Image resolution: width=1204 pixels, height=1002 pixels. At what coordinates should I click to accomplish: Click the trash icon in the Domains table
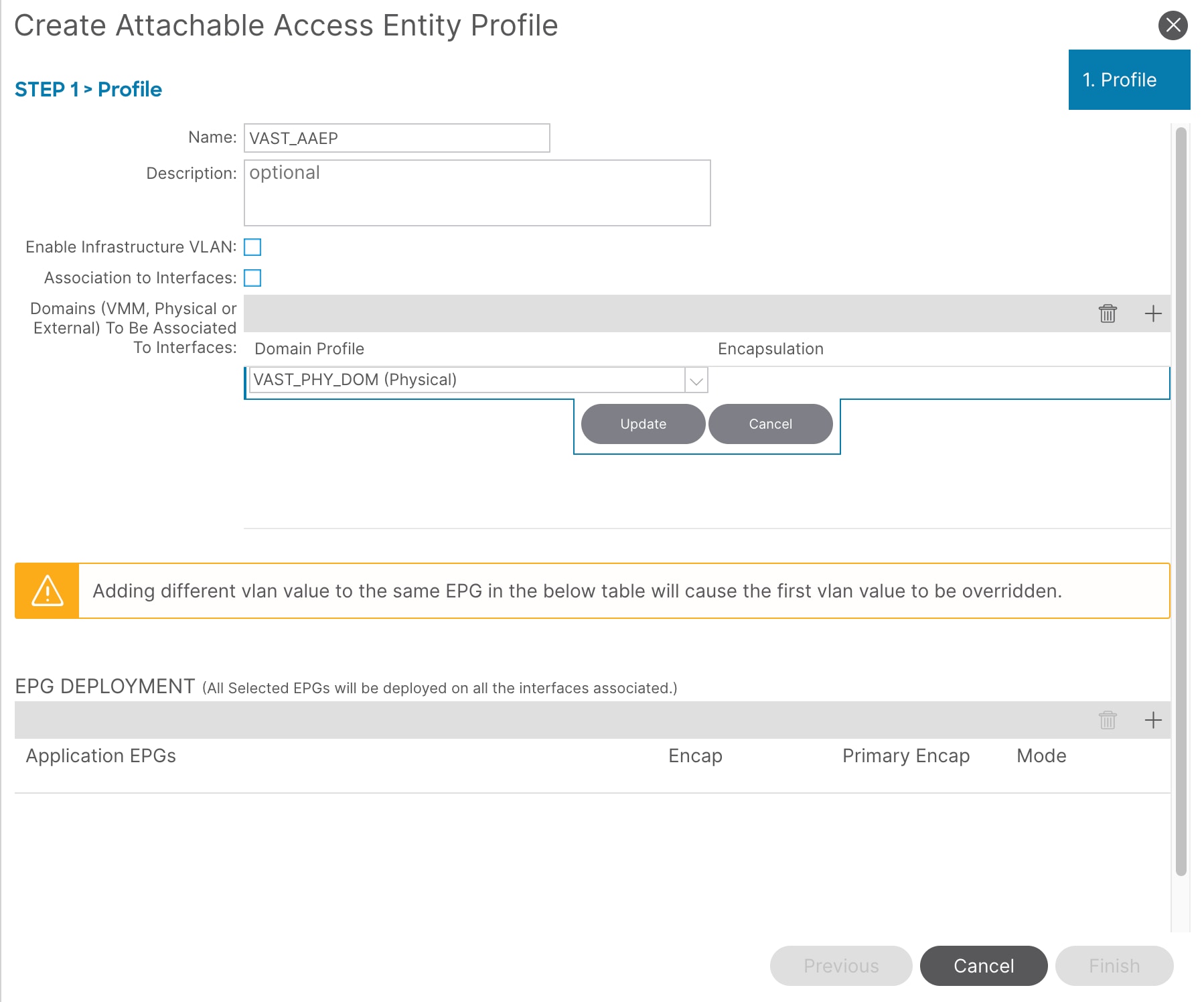click(1108, 313)
